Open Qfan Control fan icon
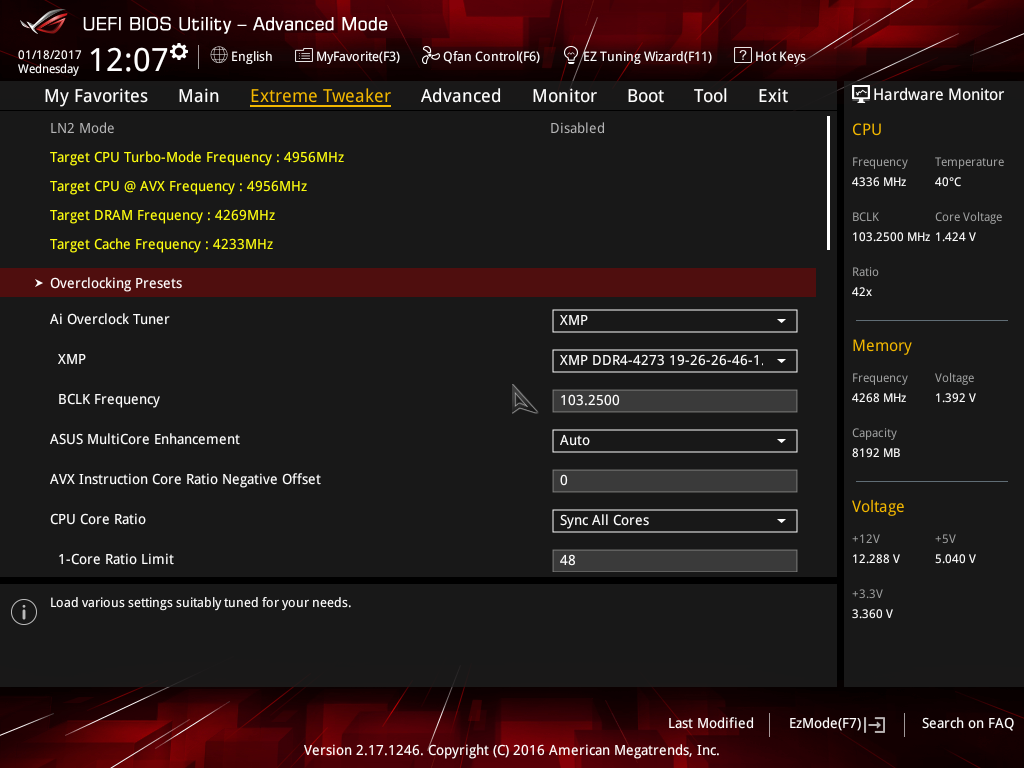The width and height of the screenshot is (1024, 768). click(x=430, y=56)
